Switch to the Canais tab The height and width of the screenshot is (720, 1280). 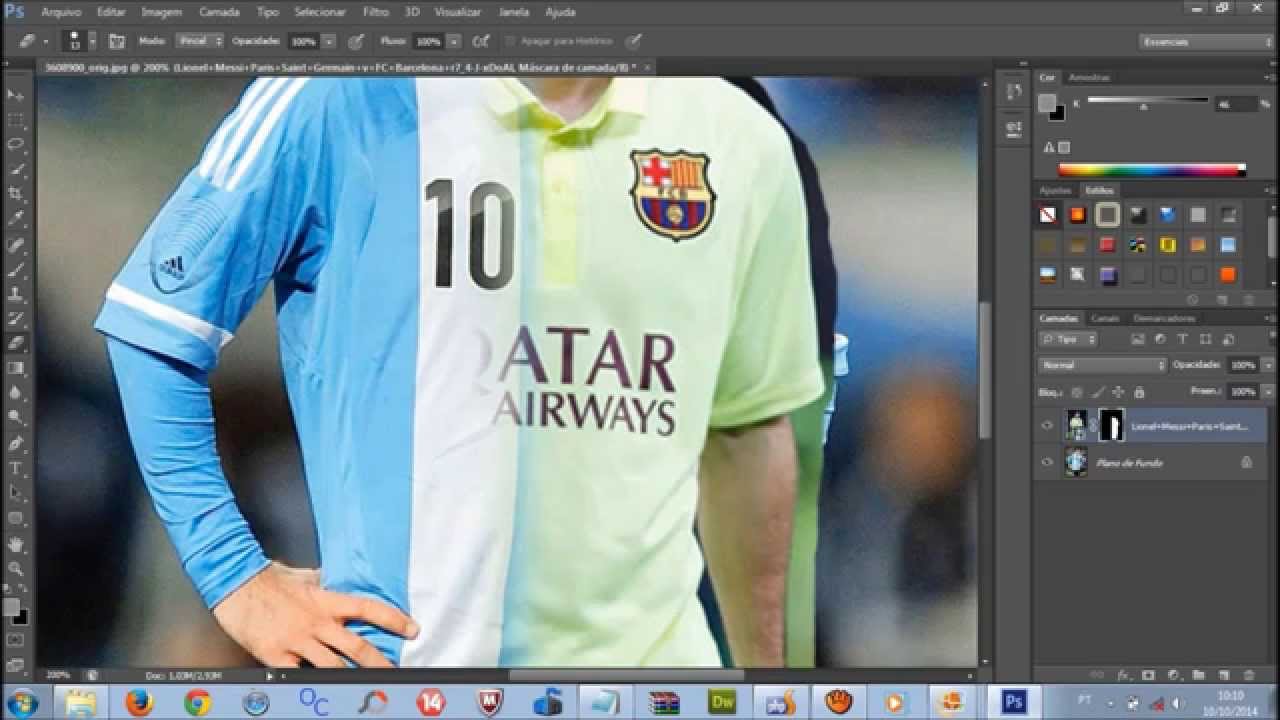1105,318
